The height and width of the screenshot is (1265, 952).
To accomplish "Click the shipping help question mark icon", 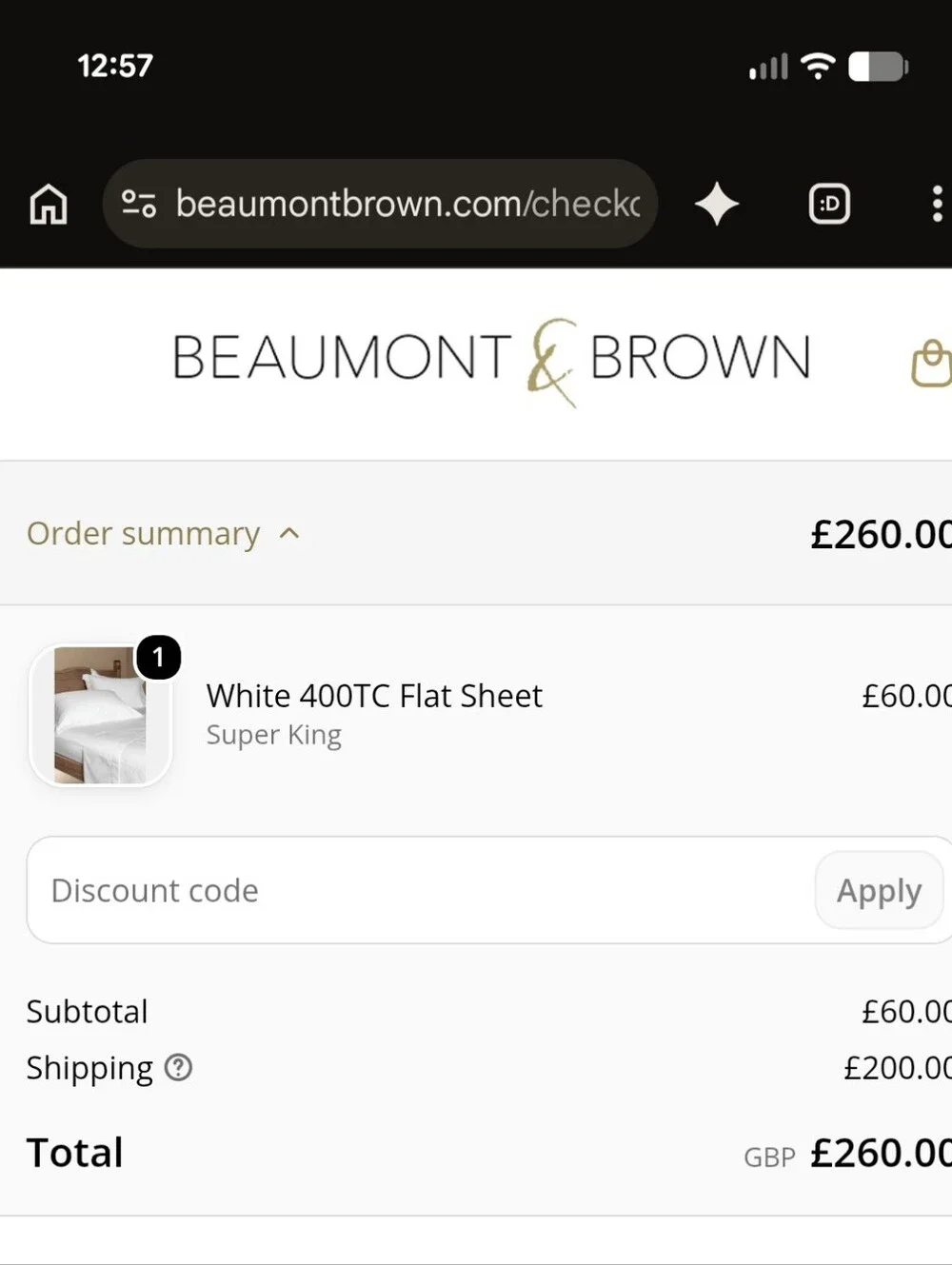I will click(178, 1068).
